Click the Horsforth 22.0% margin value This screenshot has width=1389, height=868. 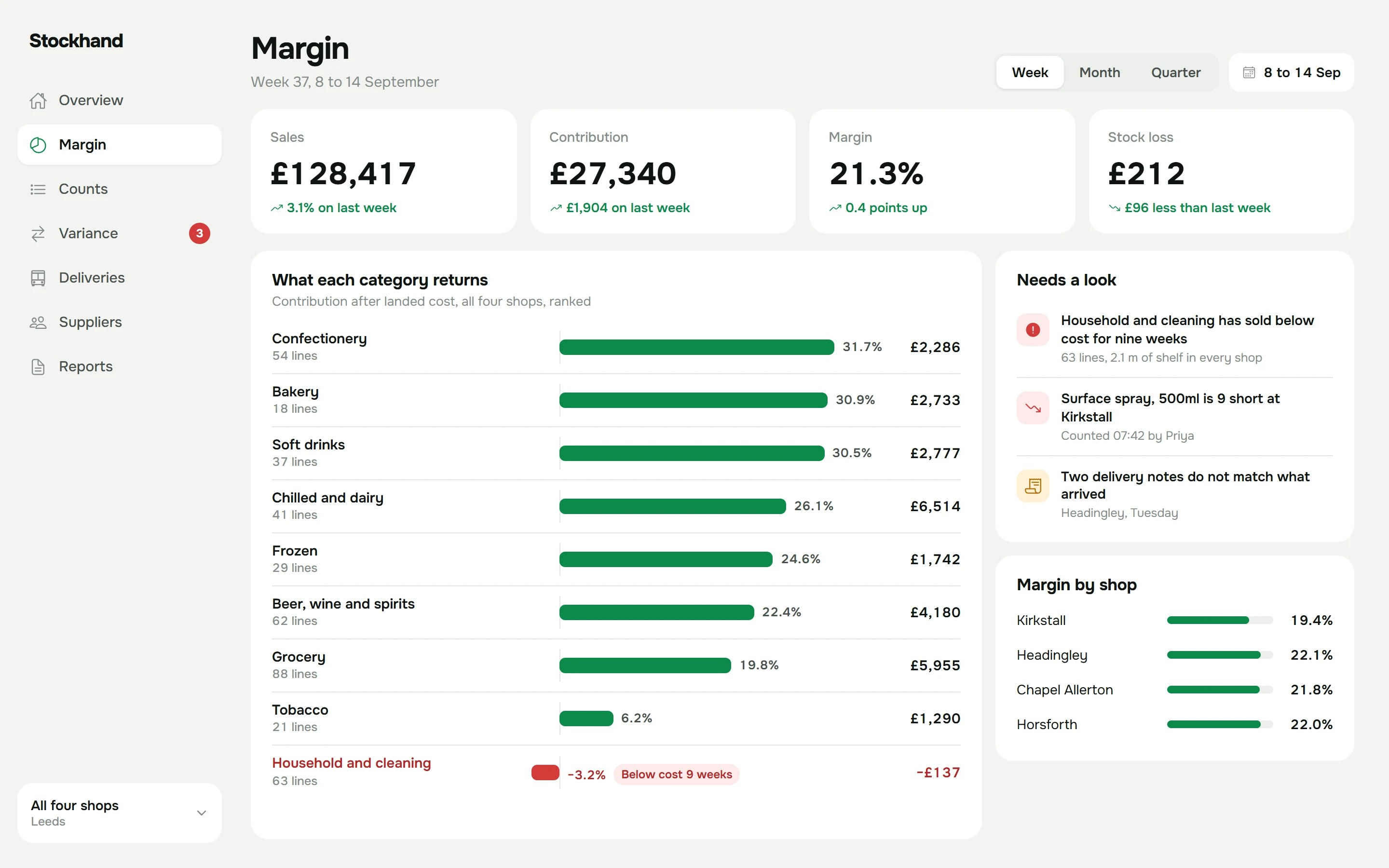click(x=1311, y=724)
